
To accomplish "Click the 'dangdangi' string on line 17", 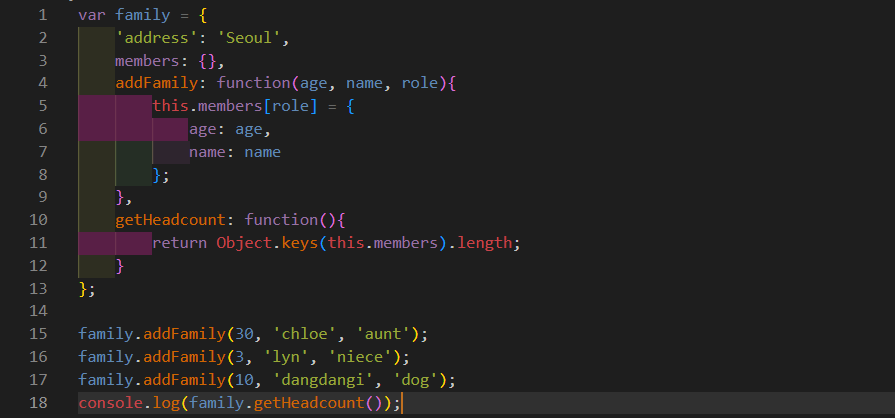I will pyautogui.click(x=322, y=380).
